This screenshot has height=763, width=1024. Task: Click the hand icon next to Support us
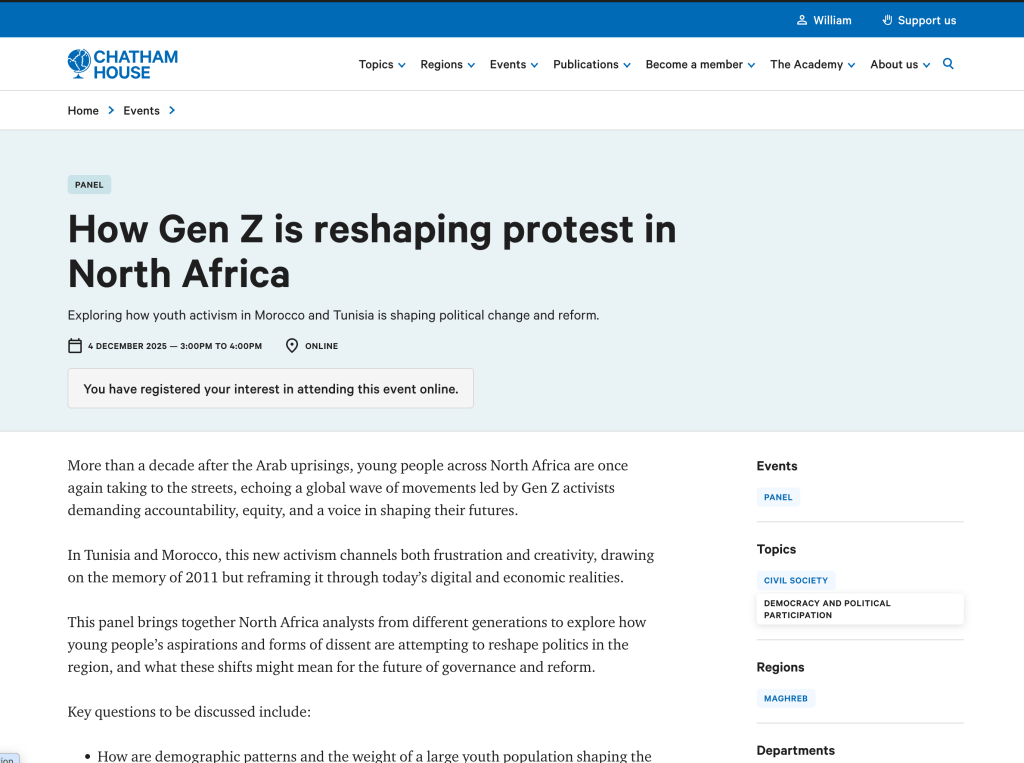[x=887, y=20]
